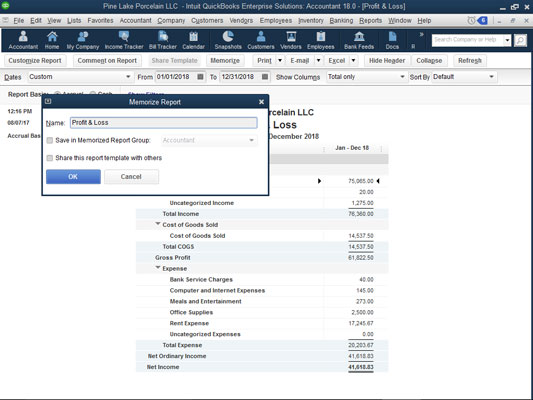Open My Company icon
Image resolution: width=533 pixels, height=400 pixels.
tap(83, 40)
